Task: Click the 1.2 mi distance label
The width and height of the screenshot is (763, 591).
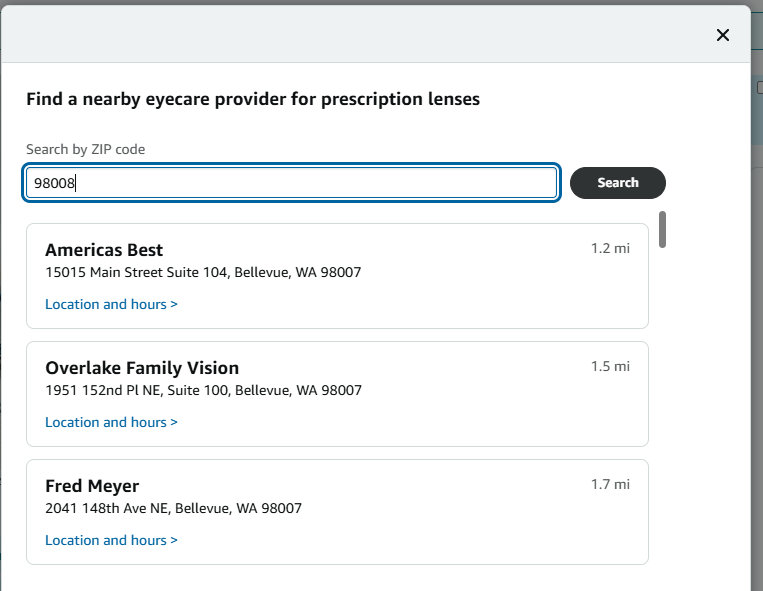Action: pyautogui.click(x=610, y=249)
